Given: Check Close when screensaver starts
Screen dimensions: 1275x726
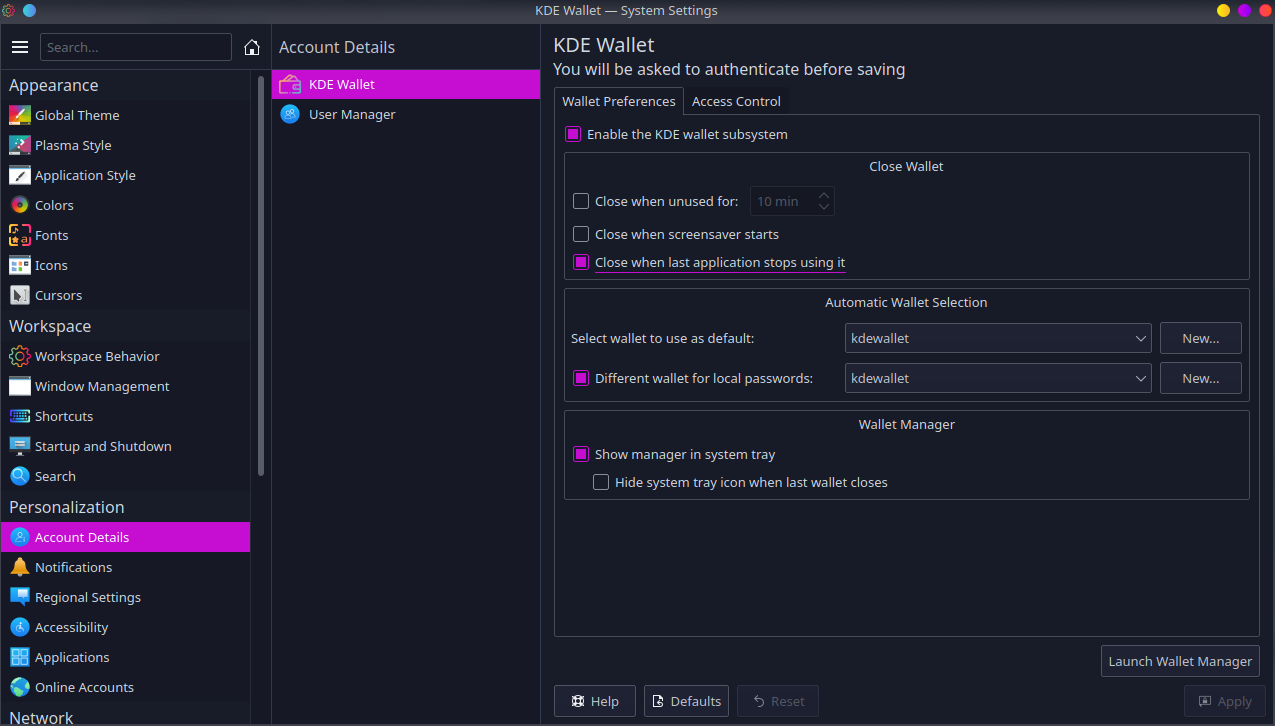Looking at the screenshot, I should 581,234.
